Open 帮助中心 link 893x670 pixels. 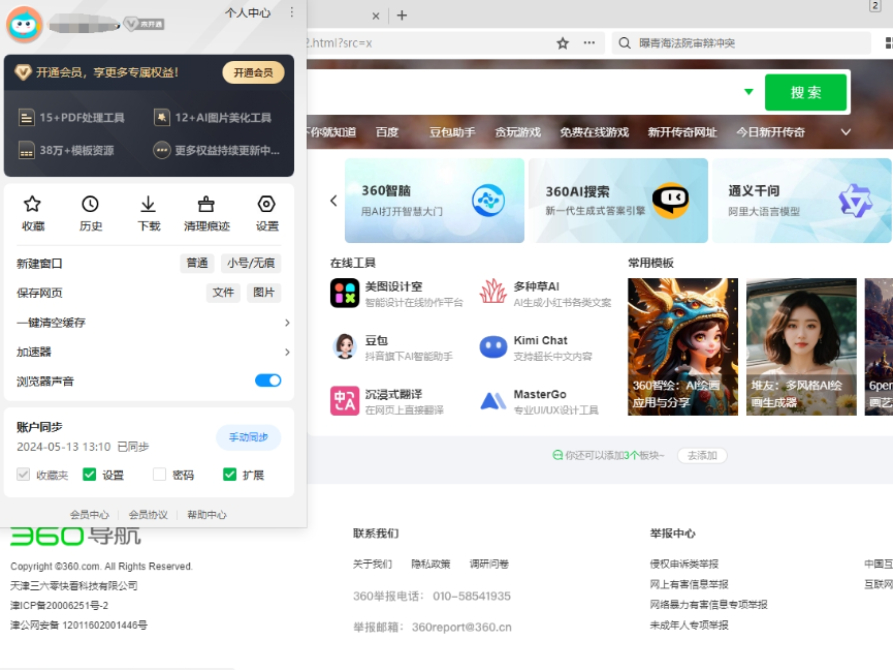[x=207, y=515]
